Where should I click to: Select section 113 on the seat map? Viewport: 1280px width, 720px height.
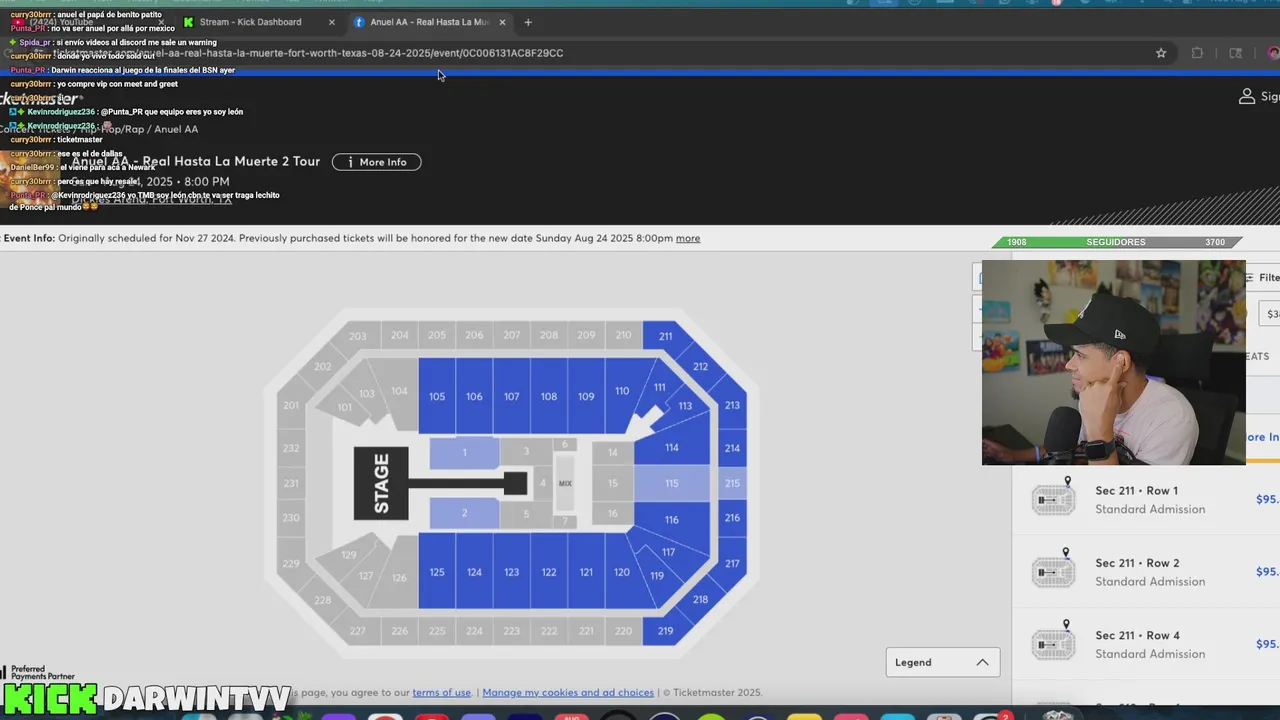click(x=685, y=406)
